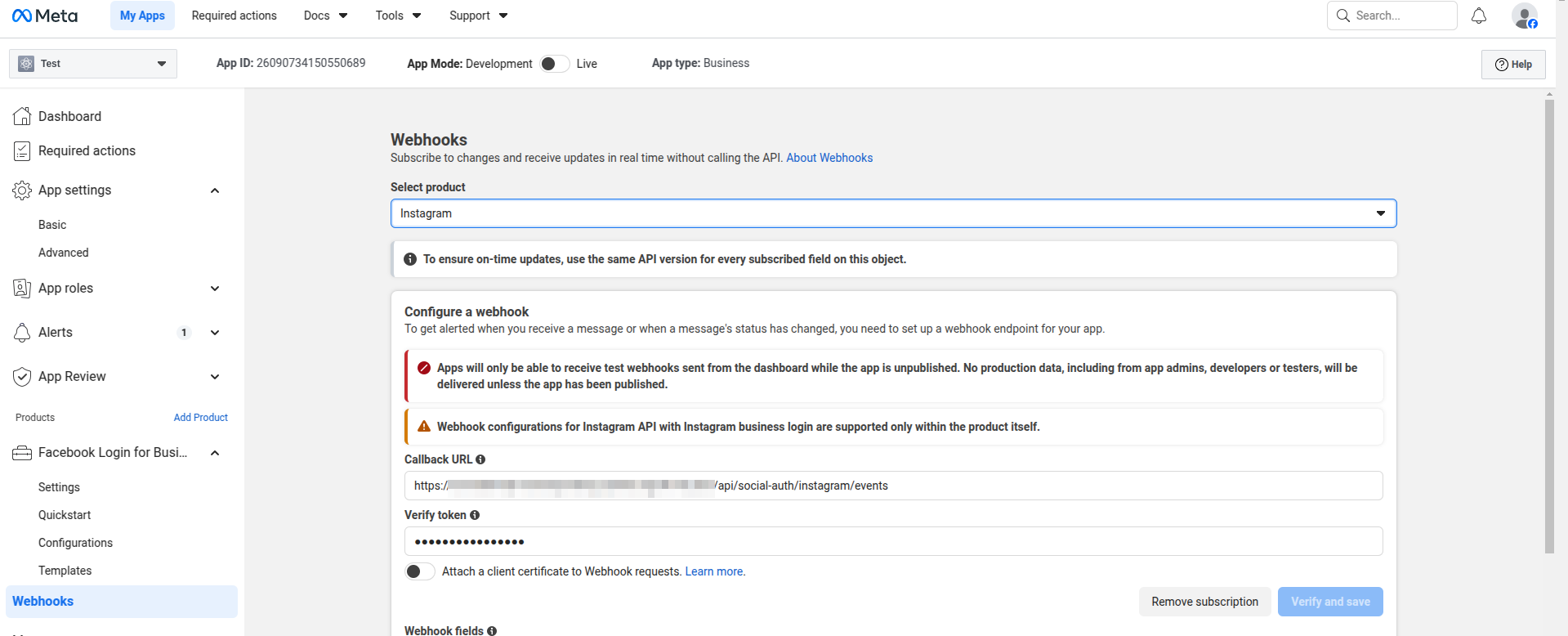Click the orange warning triangle icon
The height and width of the screenshot is (636, 1568).
point(424,427)
